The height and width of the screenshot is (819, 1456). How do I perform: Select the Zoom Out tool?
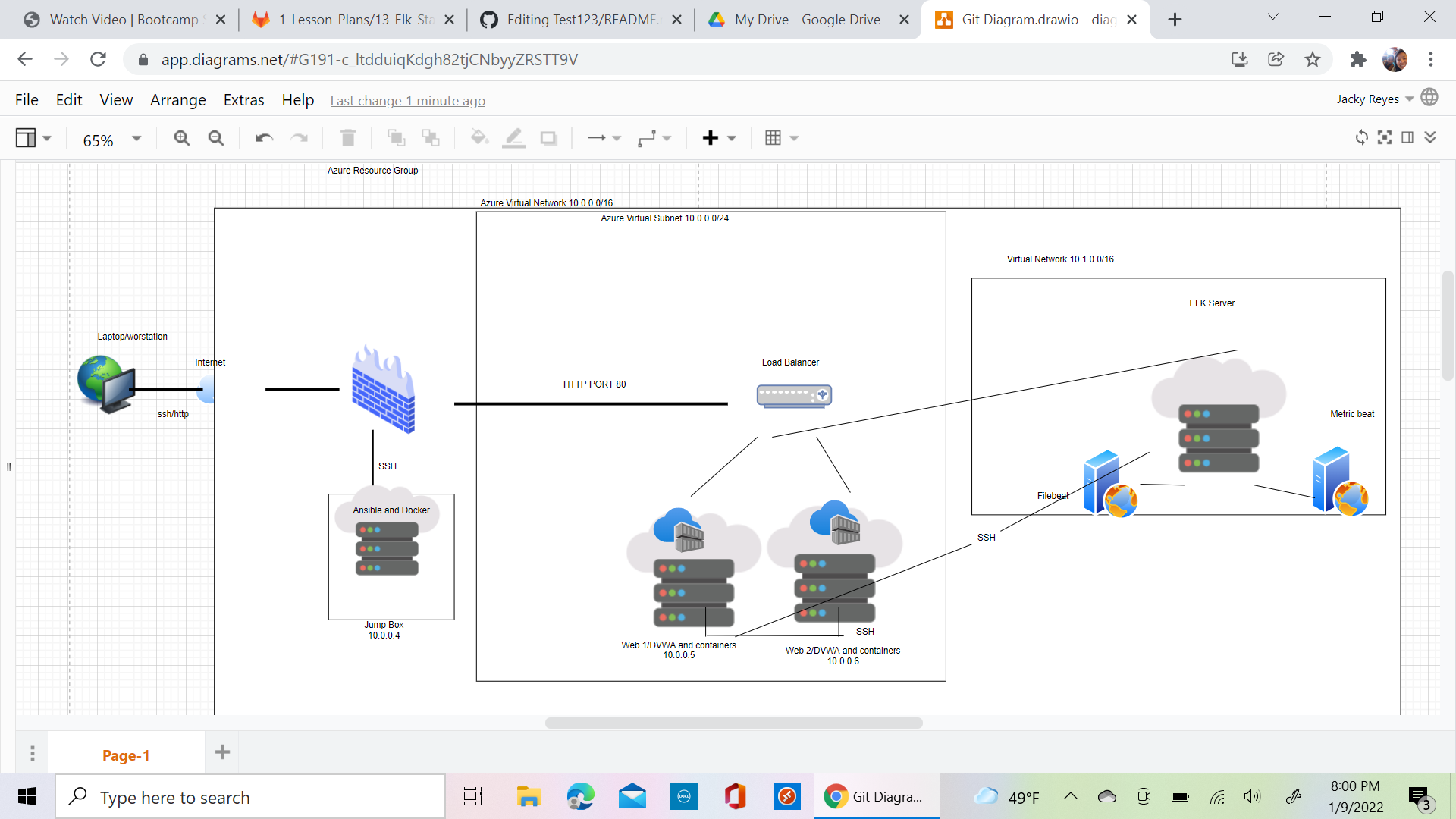click(216, 138)
